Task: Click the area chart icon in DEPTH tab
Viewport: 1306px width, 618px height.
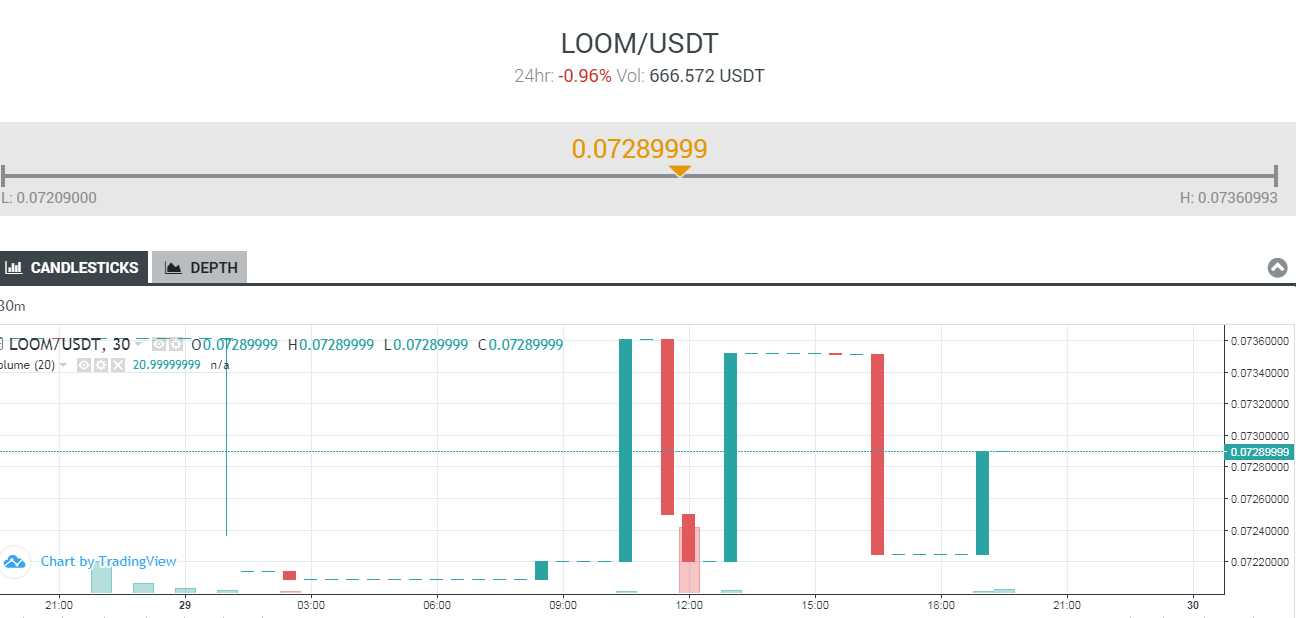Action: pyautogui.click(x=173, y=268)
